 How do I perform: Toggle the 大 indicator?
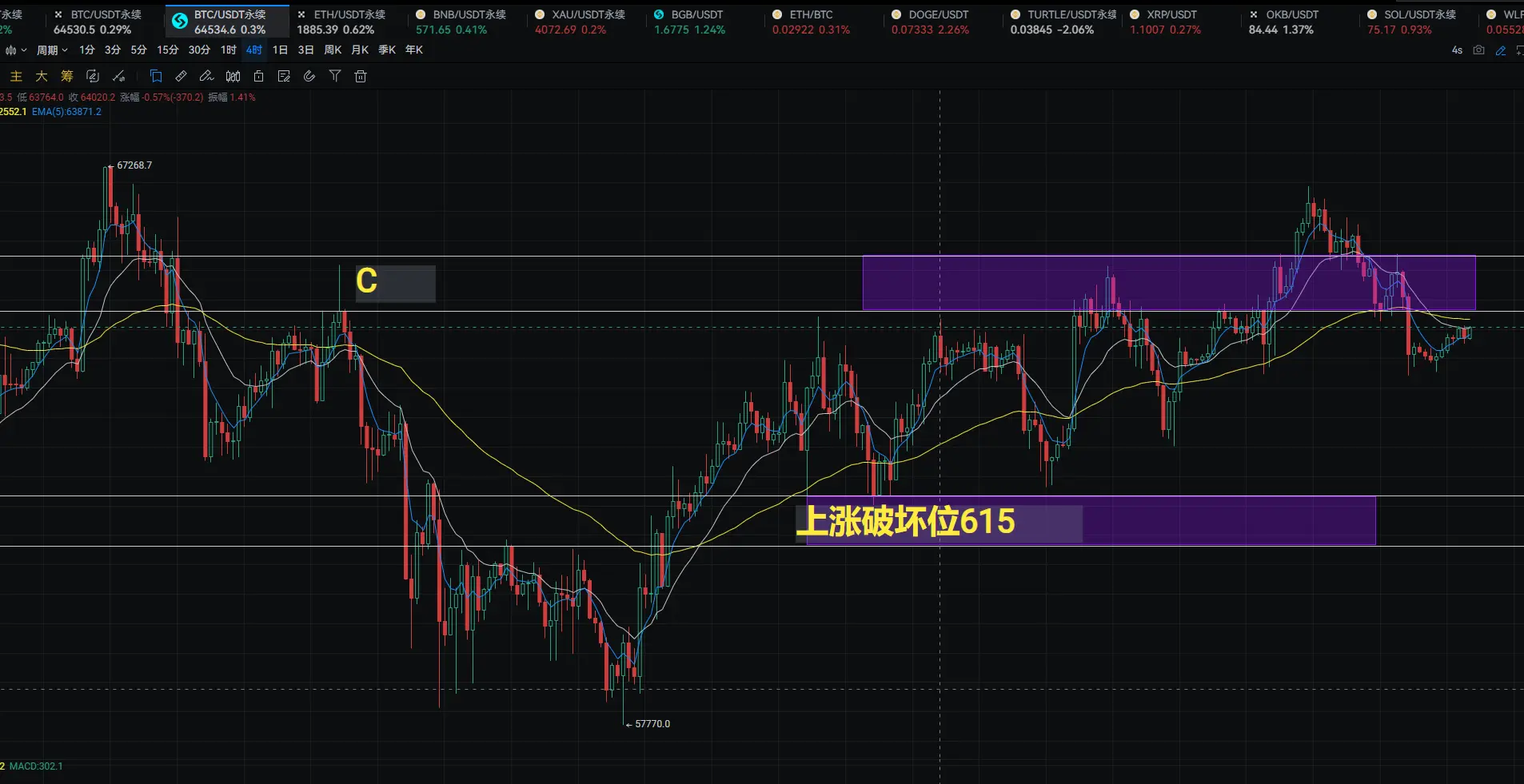[x=42, y=77]
